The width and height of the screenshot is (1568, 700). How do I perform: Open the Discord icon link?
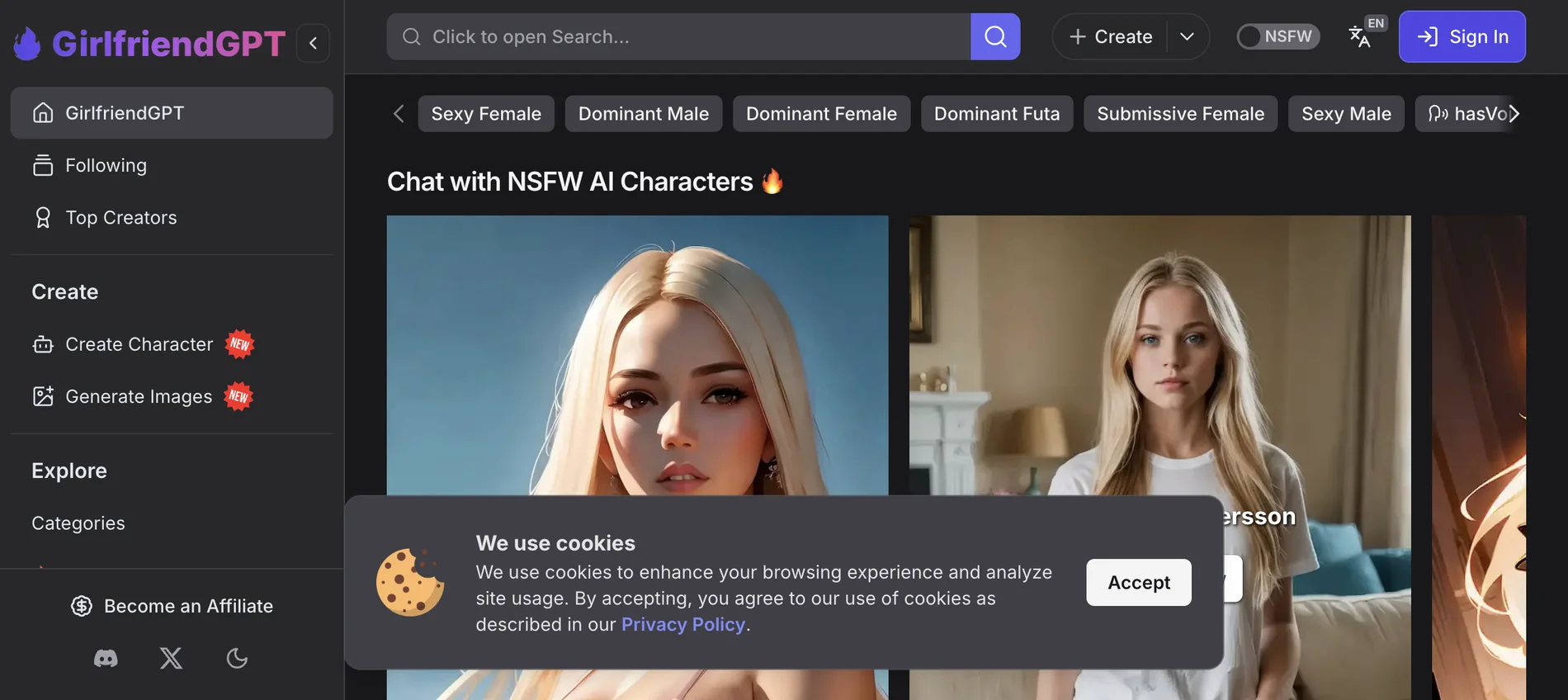(x=106, y=658)
